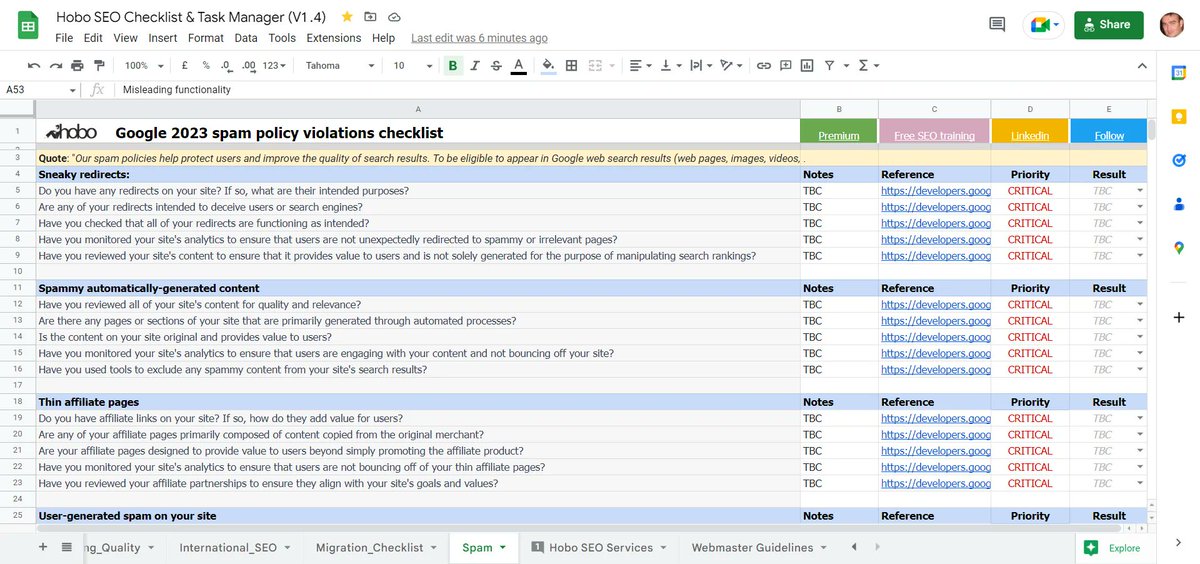Open the vertical align dropdown
This screenshot has width=1200, height=564.
tap(670, 66)
